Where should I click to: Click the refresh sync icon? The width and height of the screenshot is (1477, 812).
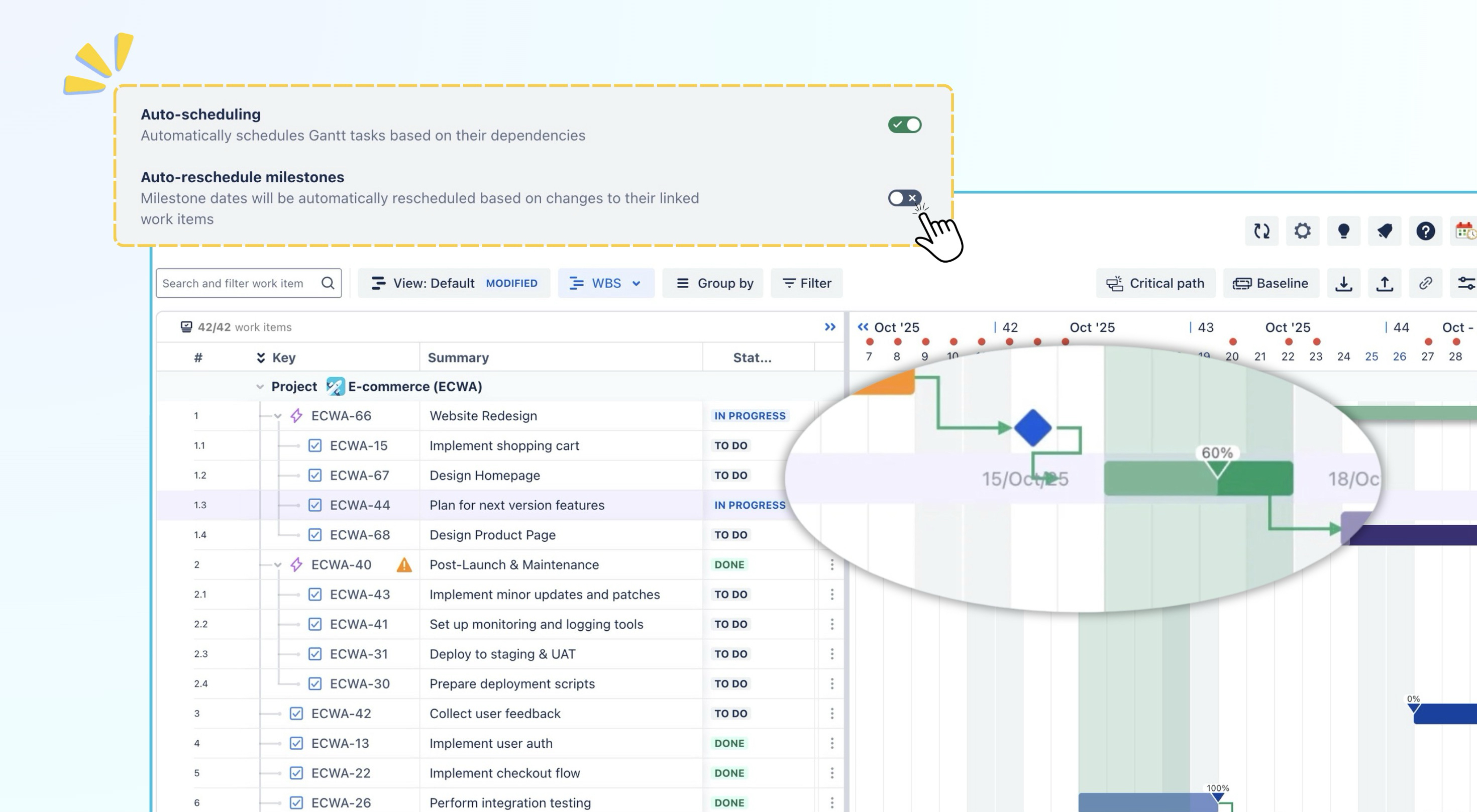1261,231
